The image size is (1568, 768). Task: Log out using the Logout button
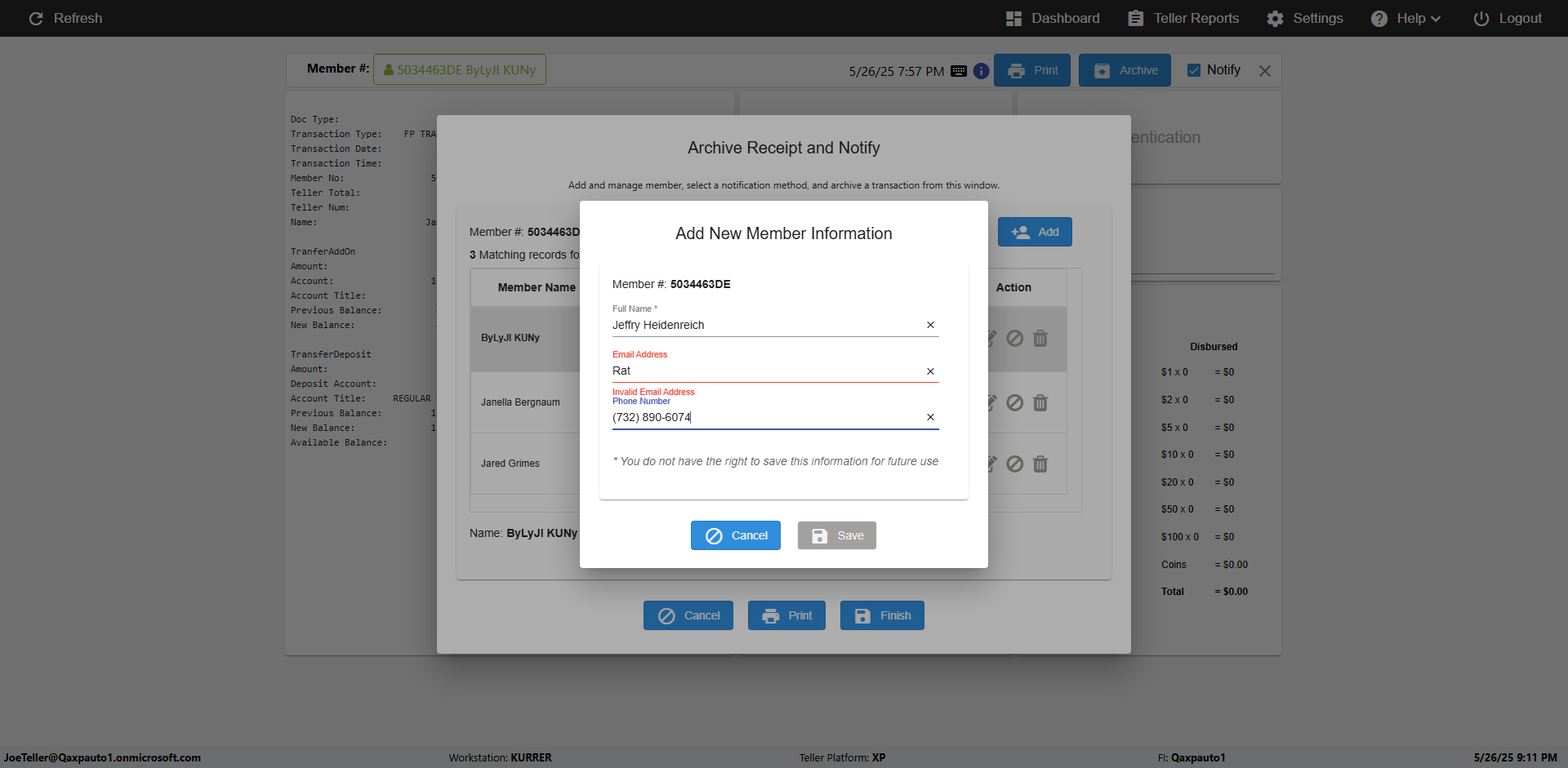tap(1508, 18)
